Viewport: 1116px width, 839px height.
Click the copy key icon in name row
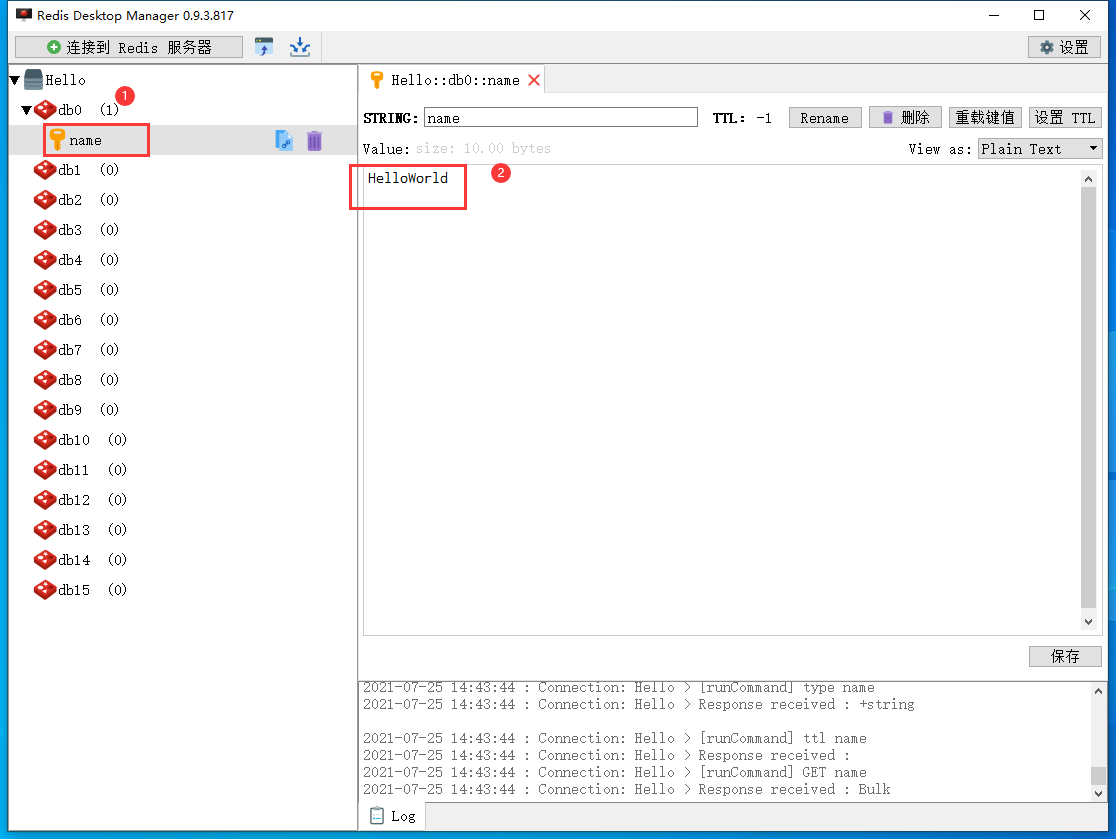click(x=284, y=140)
